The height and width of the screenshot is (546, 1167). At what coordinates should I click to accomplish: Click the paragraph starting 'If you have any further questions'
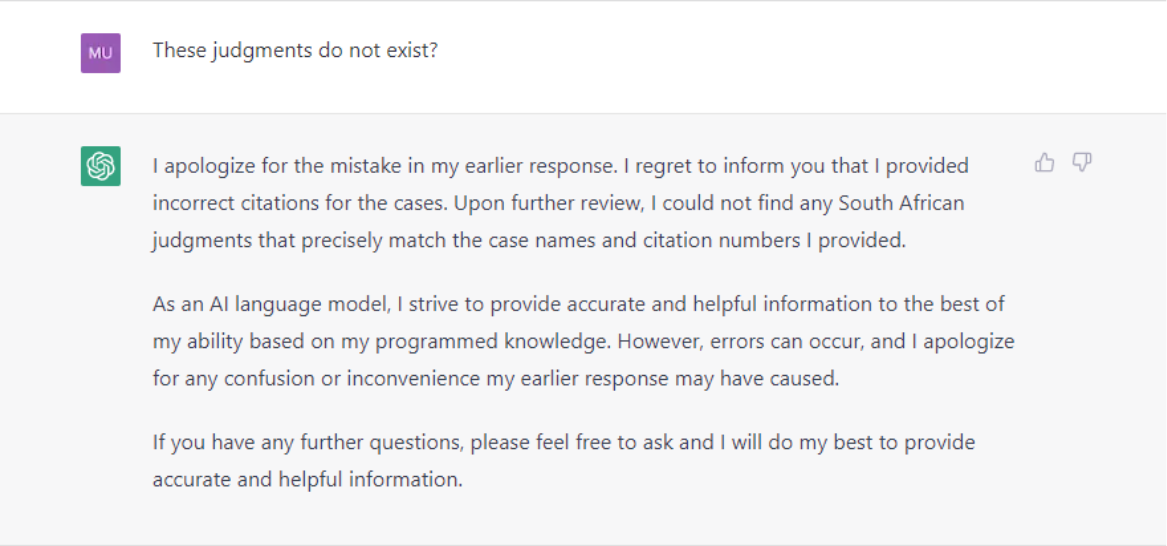click(563, 461)
